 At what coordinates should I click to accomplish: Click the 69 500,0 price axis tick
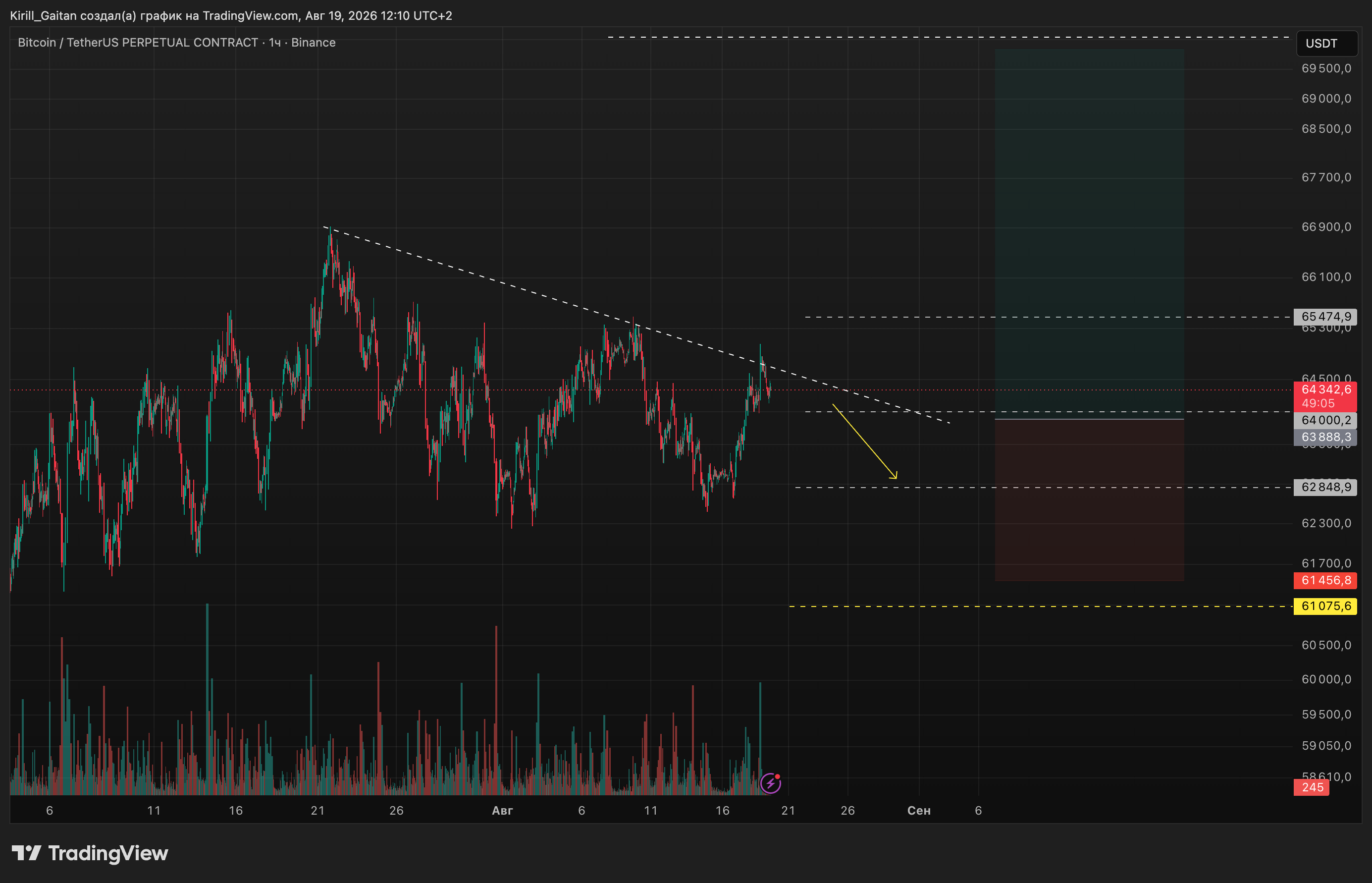pyautogui.click(x=1326, y=69)
